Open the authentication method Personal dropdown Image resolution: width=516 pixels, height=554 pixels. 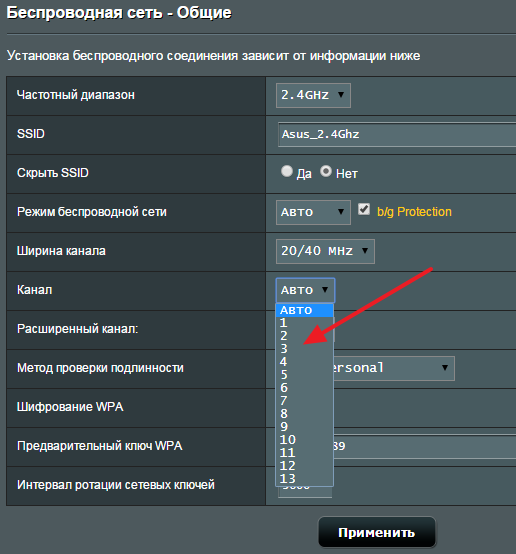point(394,369)
